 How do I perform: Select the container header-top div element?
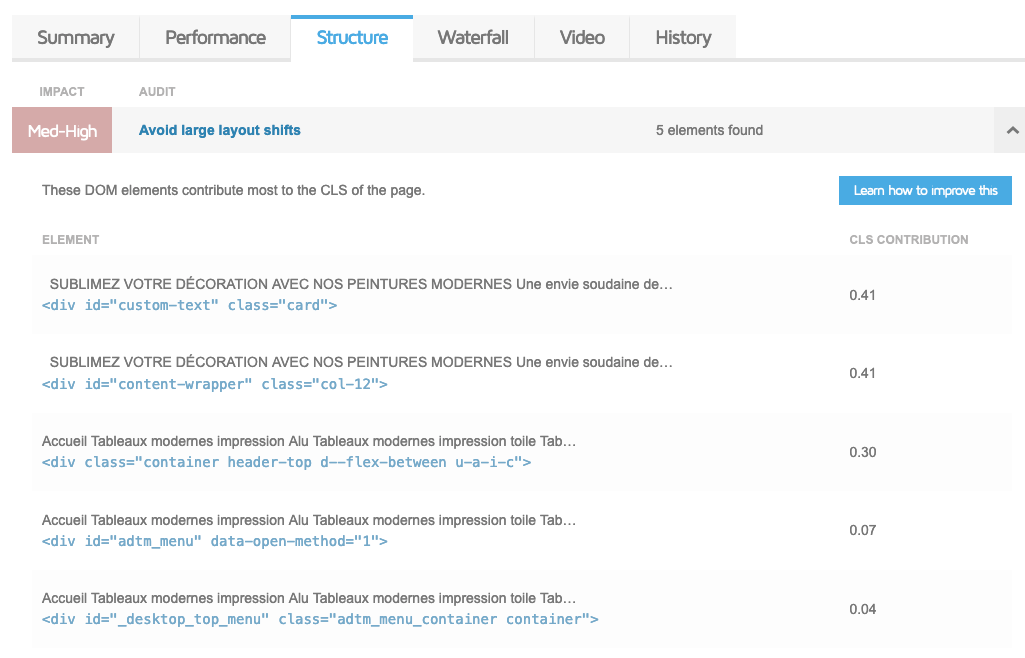pyautogui.click(x=286, y=462)
